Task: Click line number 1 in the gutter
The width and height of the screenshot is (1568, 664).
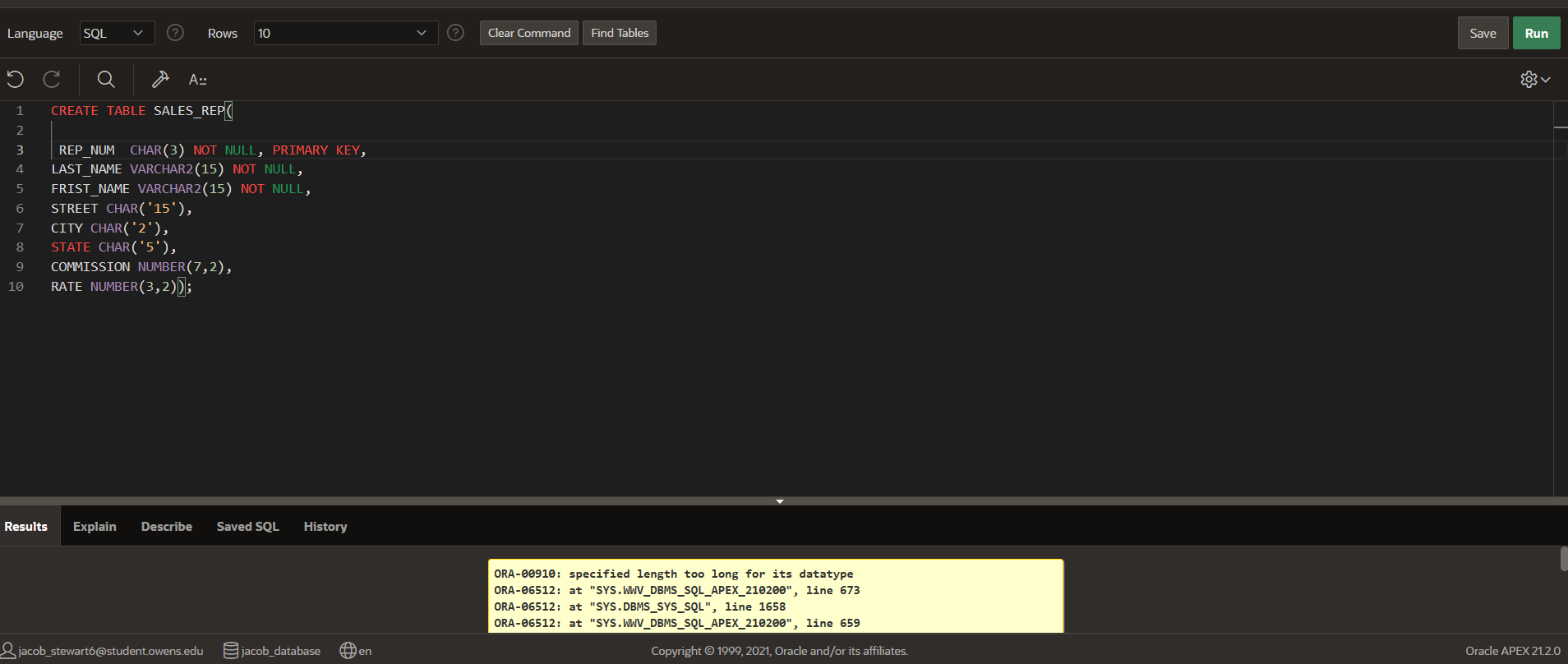Action: tap(20, 110)
